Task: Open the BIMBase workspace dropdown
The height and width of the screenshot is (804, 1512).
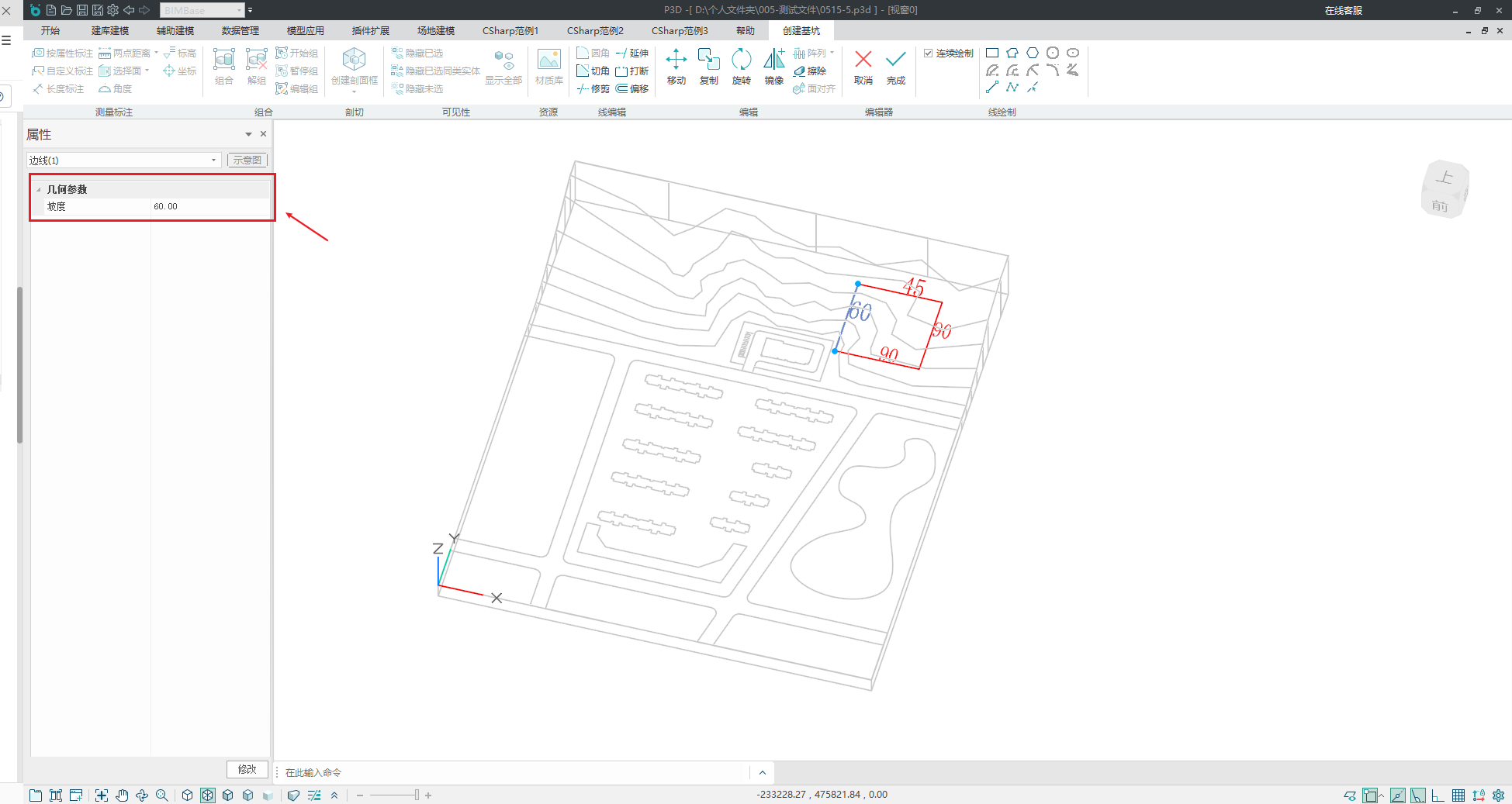Action: coord(239,10)
